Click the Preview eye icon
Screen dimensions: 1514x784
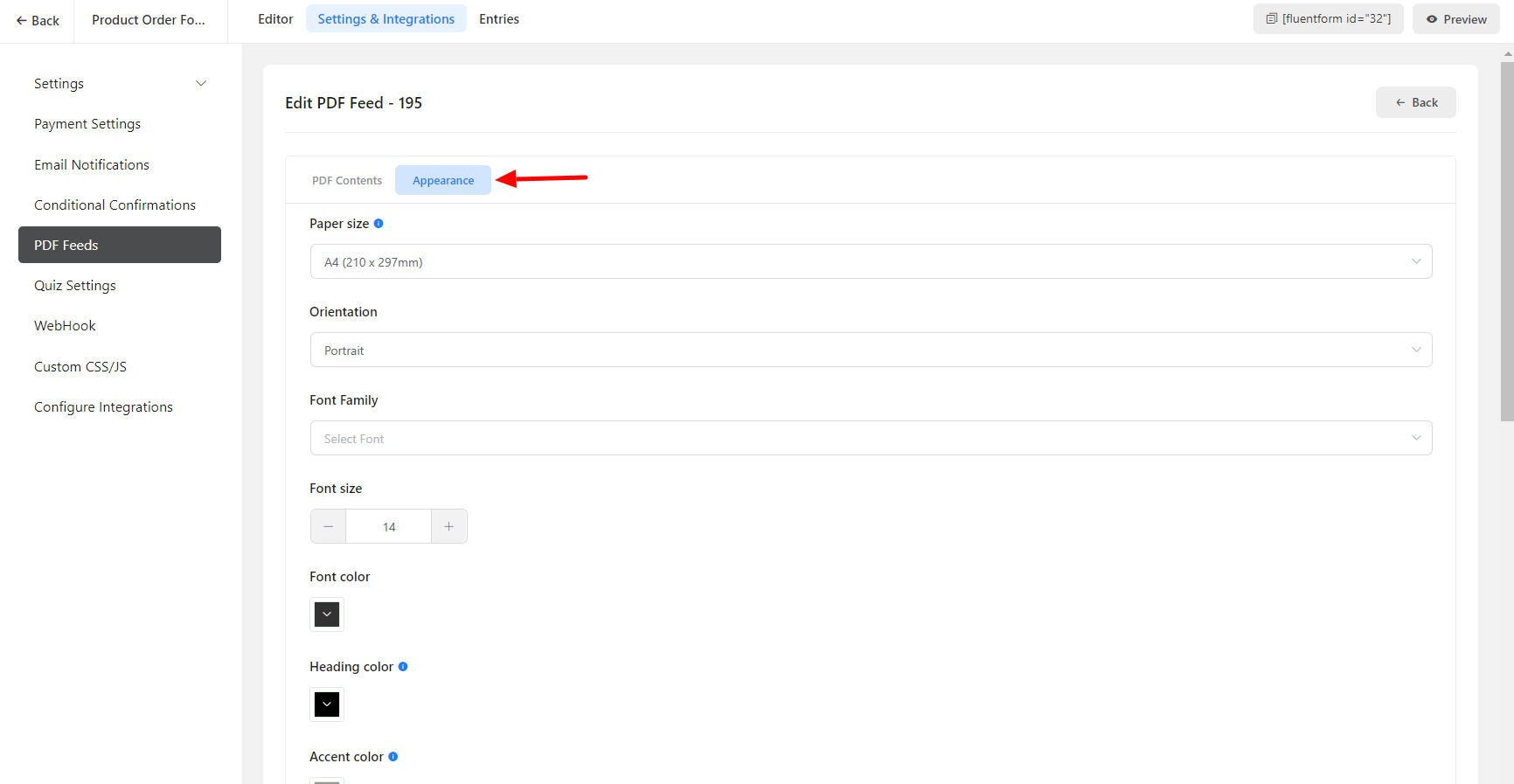pyautogui.click(x=1432, y=19)
